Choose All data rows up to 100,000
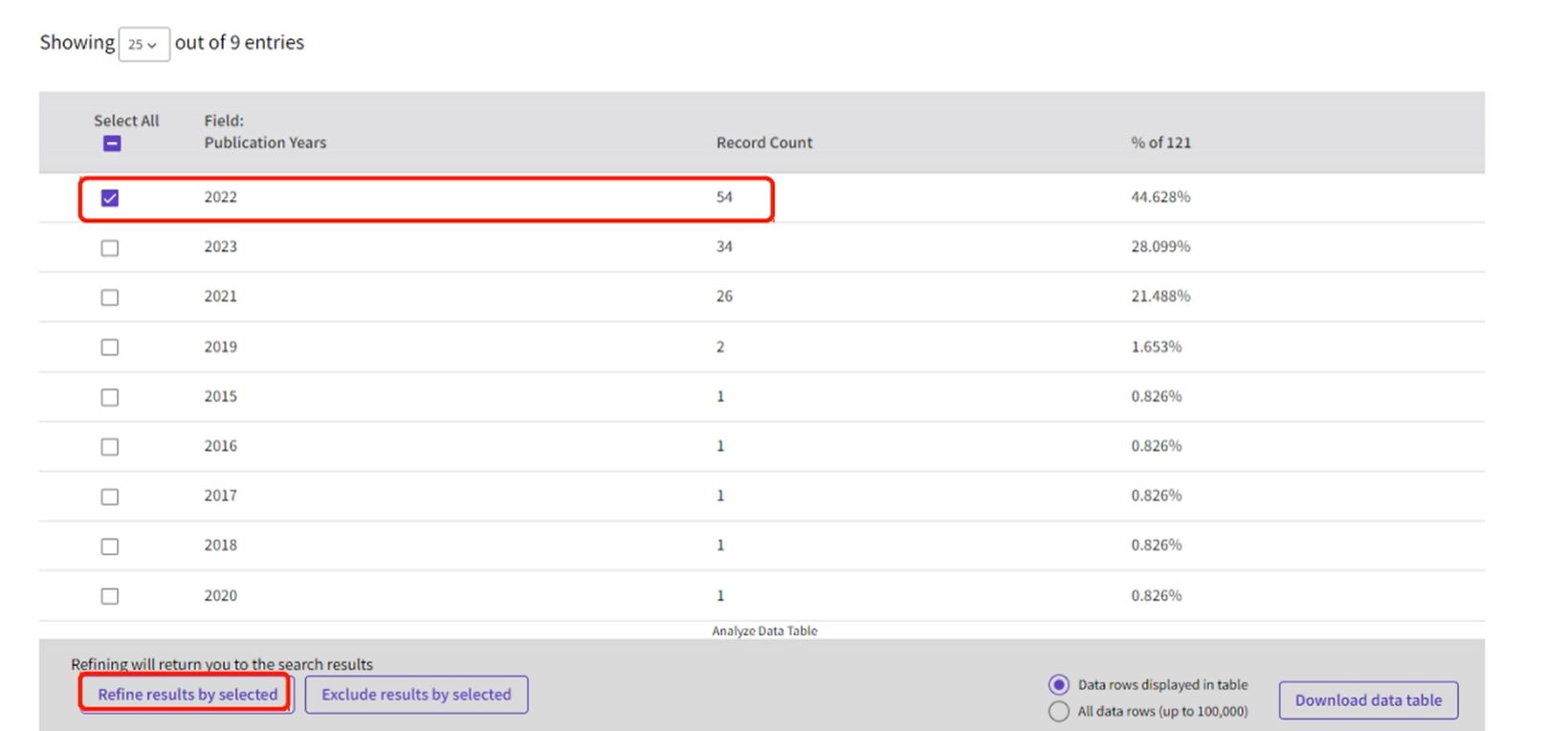The height and width of the screenshot is (731, 1568). click(1058, 712)
